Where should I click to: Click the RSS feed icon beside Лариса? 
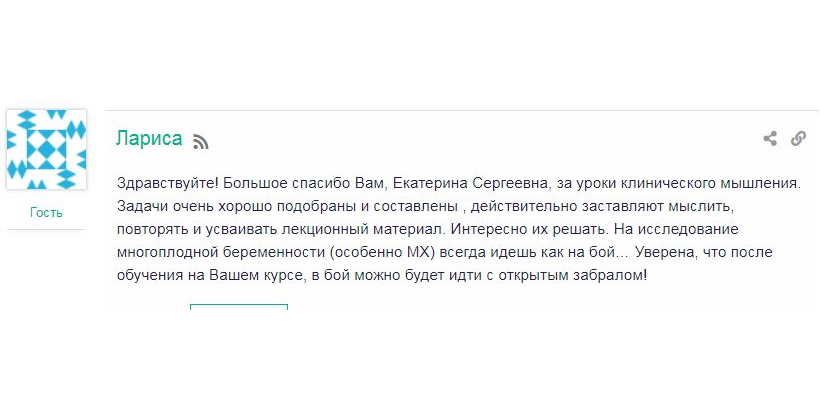201,142
